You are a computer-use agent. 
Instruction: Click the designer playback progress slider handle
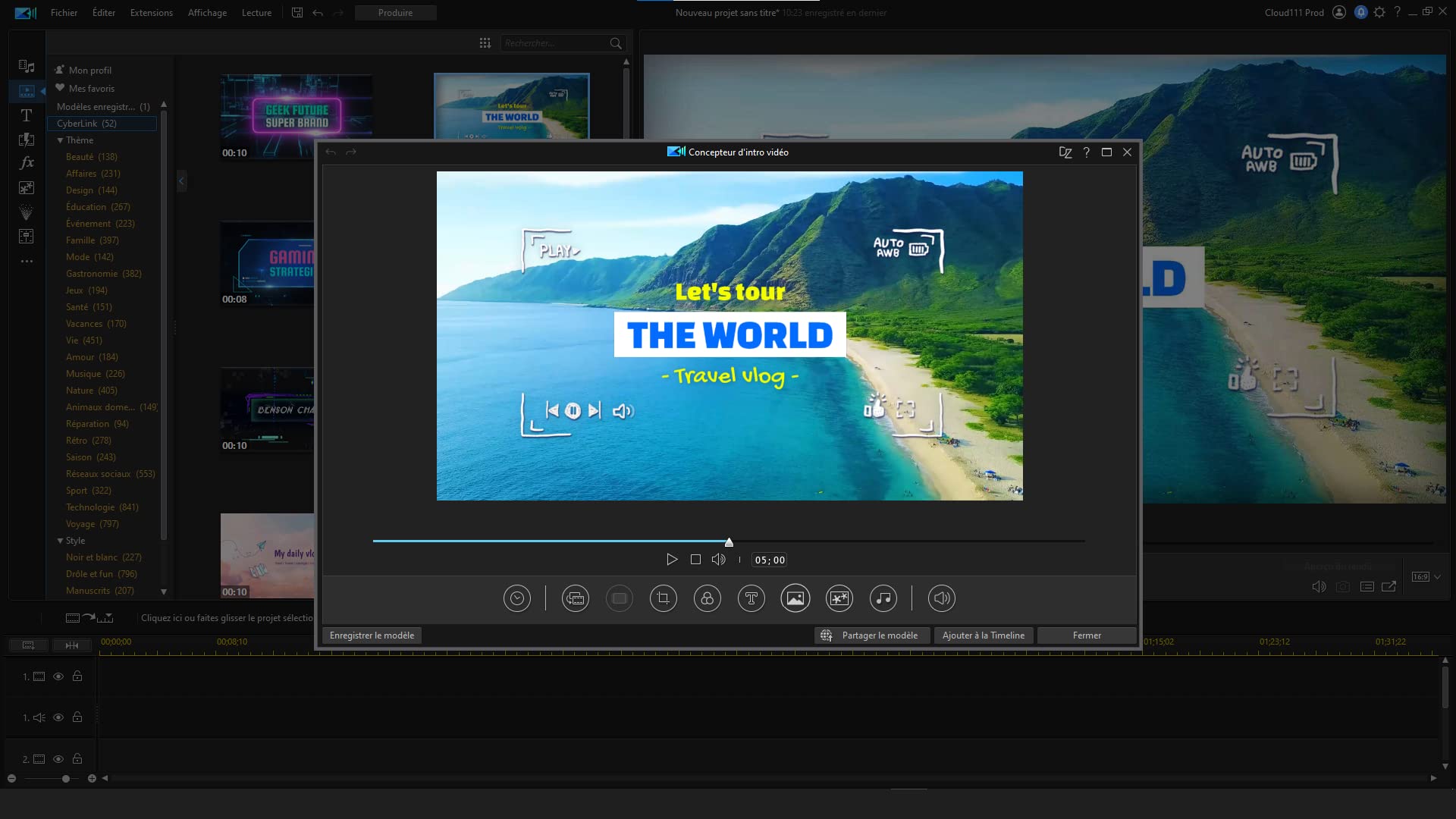pos(729,542)
